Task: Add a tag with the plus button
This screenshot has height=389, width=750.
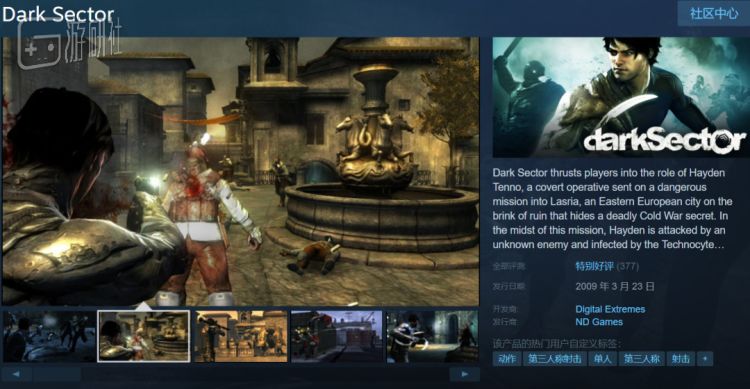Action: tap(705, 358)
